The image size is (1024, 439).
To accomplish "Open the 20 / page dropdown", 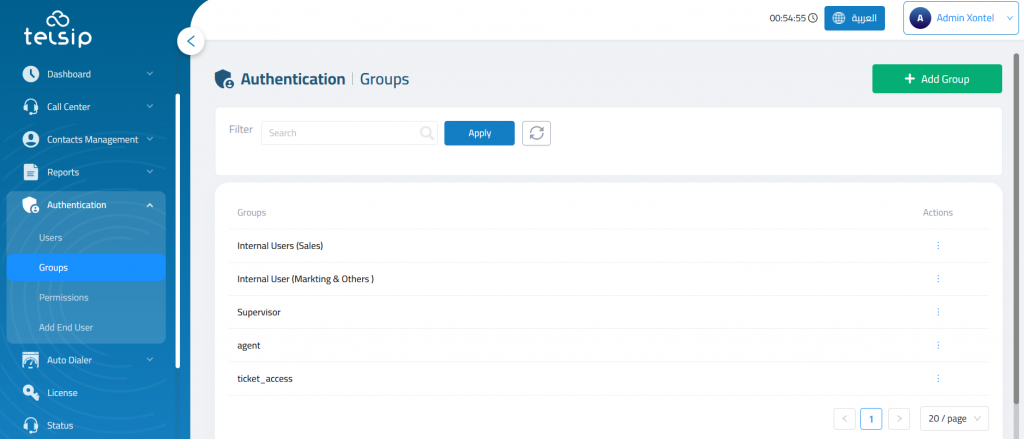I will coord(954,418).
